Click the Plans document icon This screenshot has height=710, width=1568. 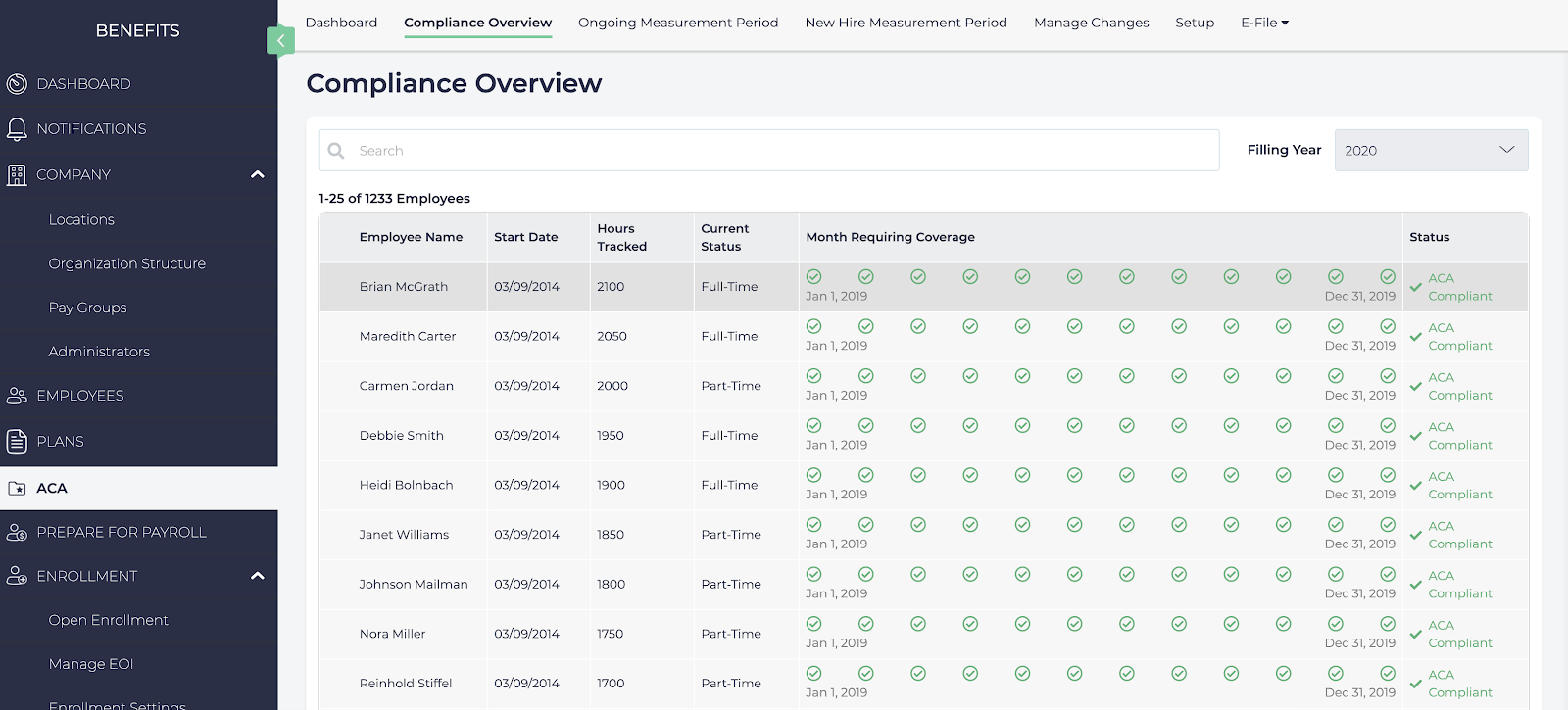tap(17, 442)
